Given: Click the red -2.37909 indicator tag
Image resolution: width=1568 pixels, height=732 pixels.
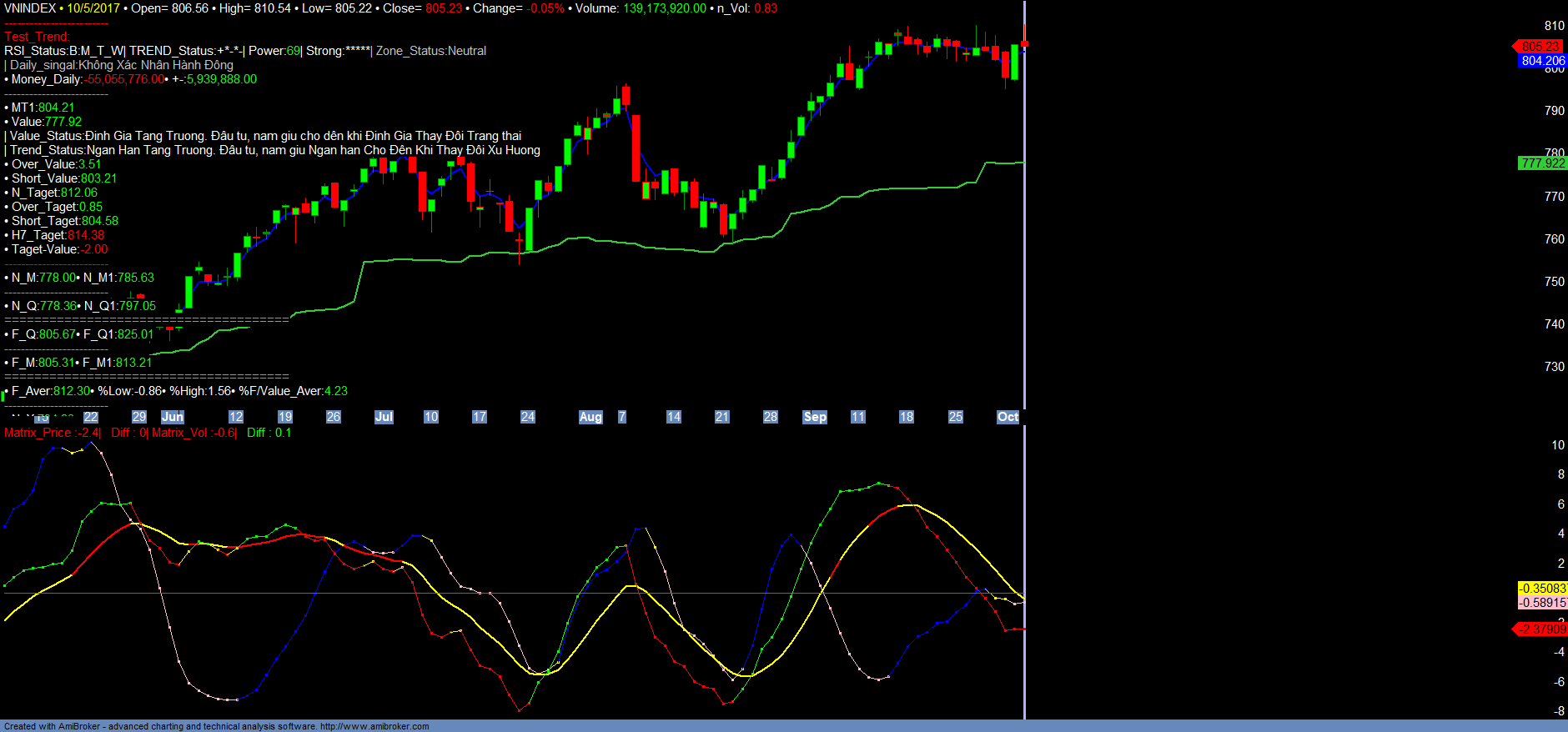Looking at the screenshot, I should tap(1541, 629).
